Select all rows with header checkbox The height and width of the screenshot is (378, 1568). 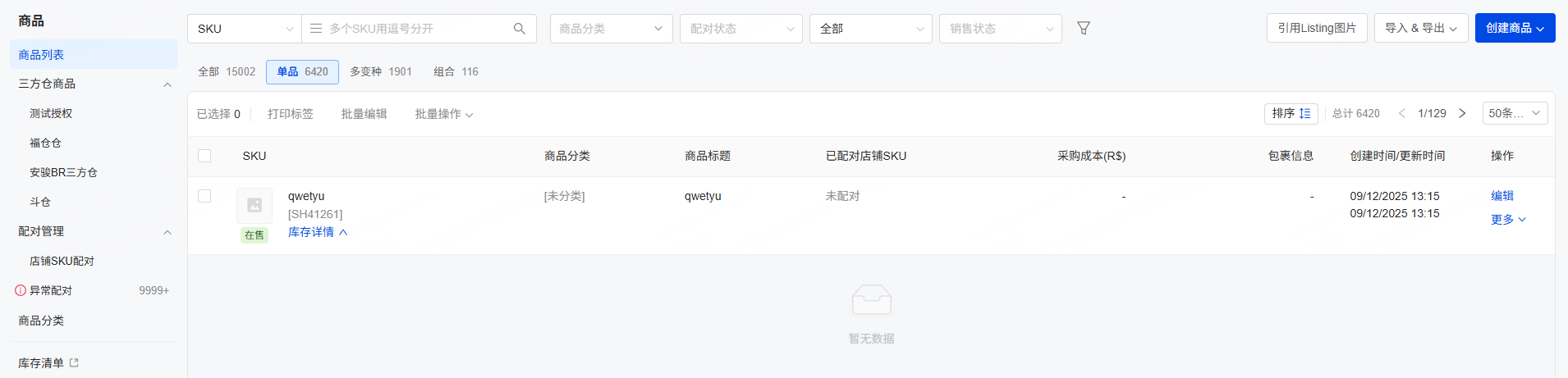[x=204, y=156]
